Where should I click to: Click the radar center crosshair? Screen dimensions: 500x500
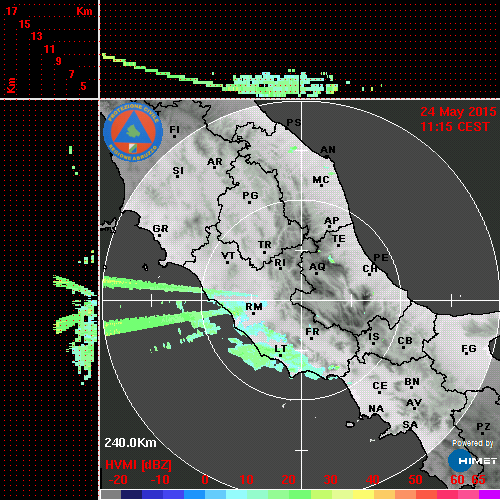coord(302,300)
